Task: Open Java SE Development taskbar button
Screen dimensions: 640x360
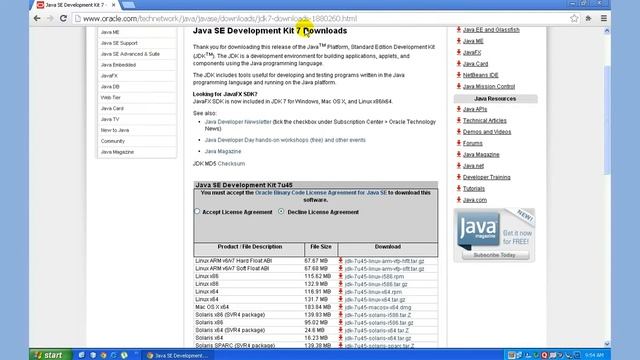Action: tap(178, 356)
